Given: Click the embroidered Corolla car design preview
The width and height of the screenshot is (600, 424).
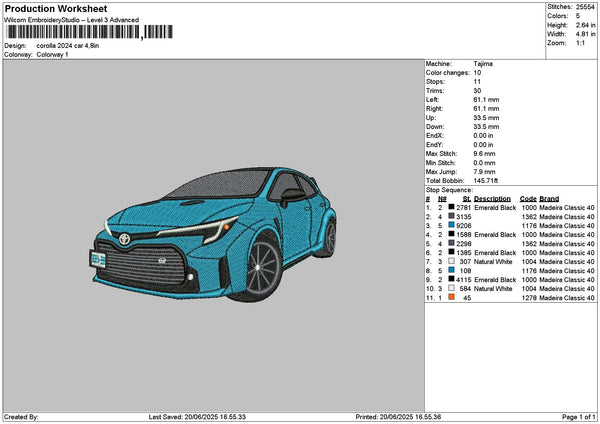Looking at the screenshot, I should point(213,234).
